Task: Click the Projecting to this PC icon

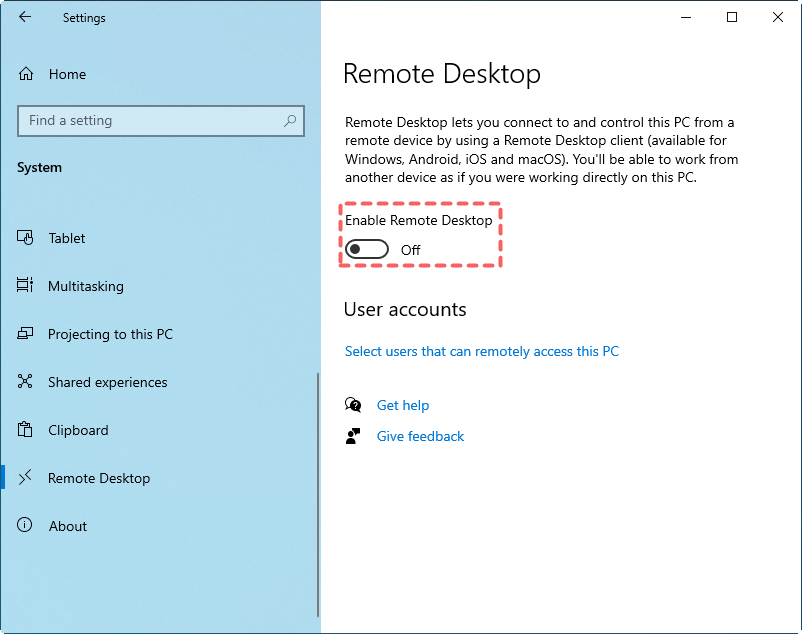Action: point(26,334)
